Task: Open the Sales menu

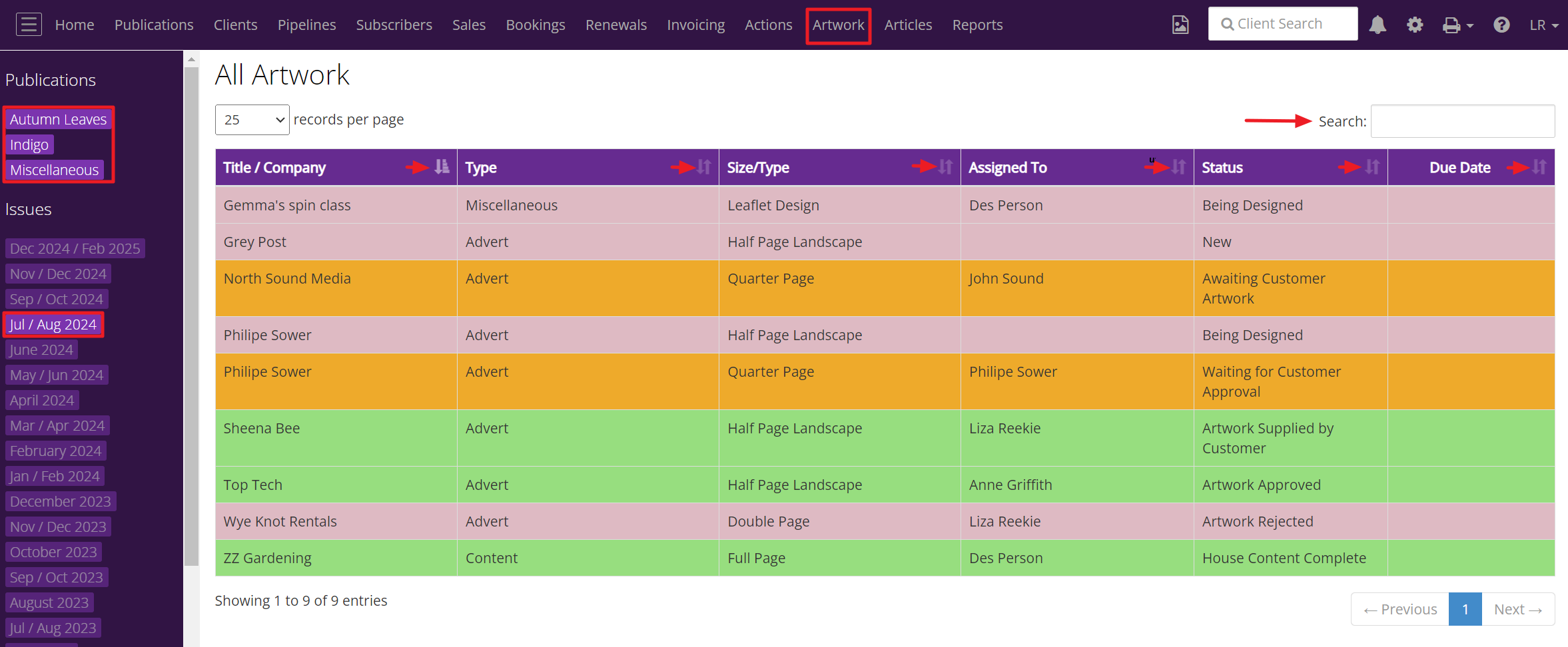Action: (x=469, y=25)
